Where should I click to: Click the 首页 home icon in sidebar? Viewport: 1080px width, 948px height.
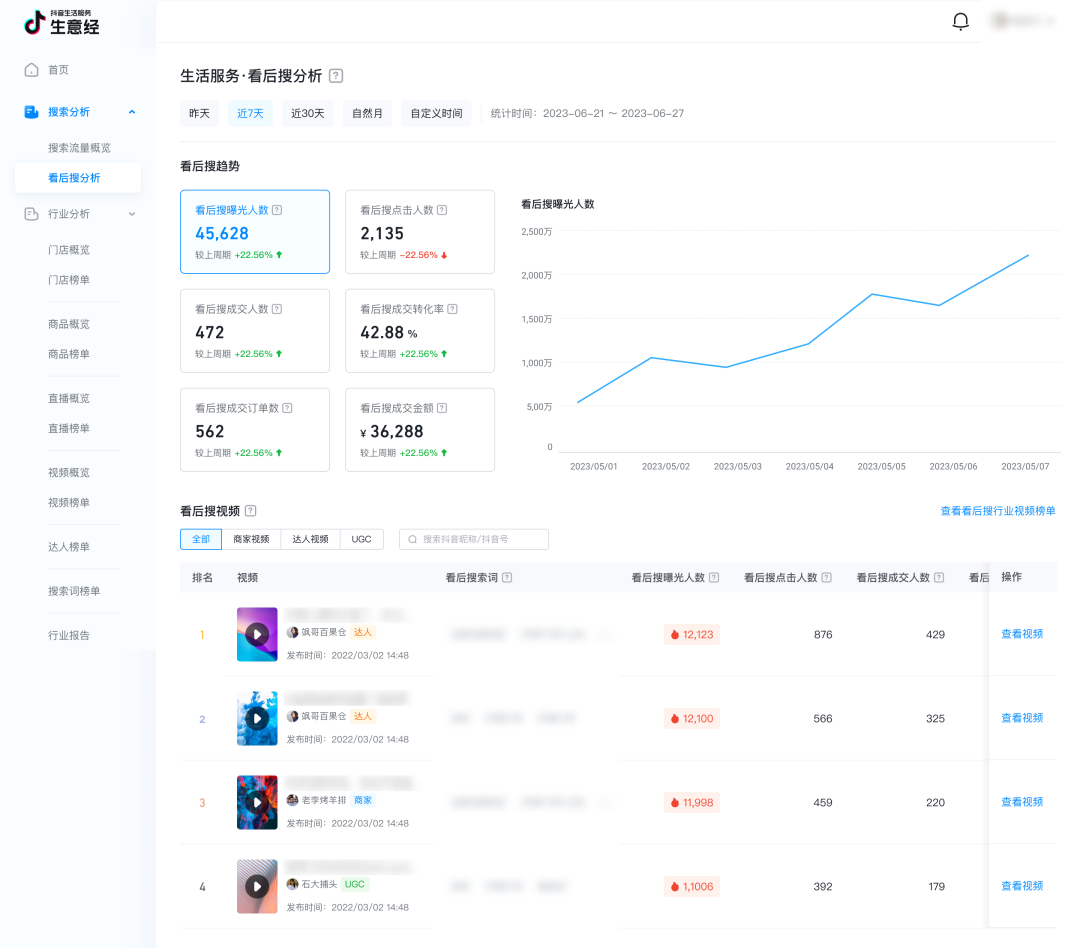click(31, 70)
